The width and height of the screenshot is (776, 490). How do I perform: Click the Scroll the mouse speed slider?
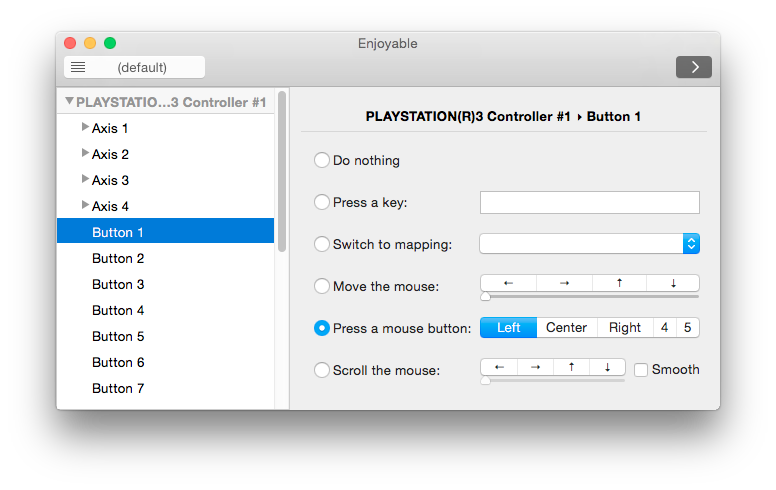(x=553, y=381)
